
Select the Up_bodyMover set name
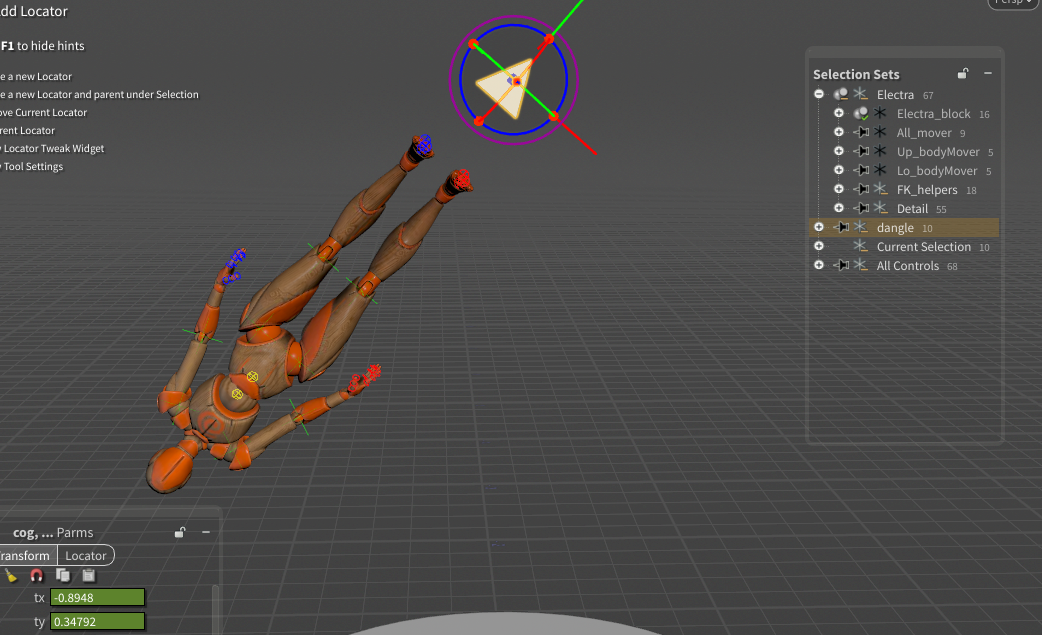(938, 152)
